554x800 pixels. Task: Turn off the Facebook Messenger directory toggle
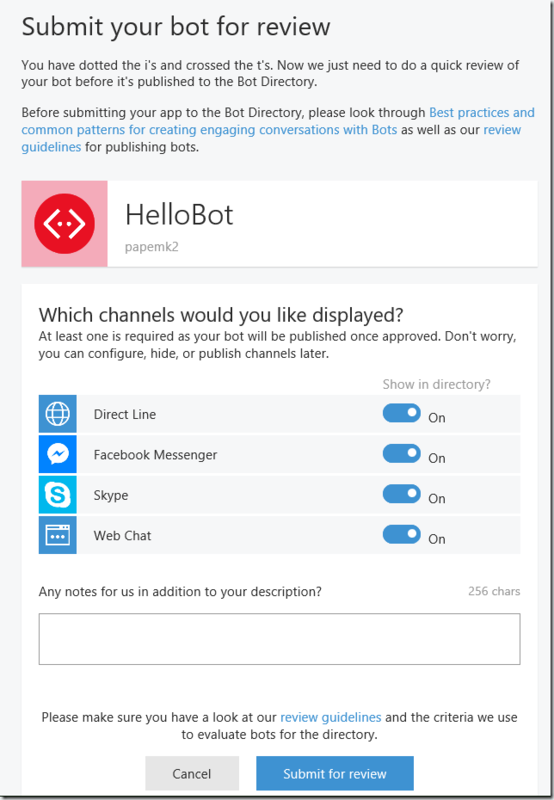pyautogui.click(x=402, y=454)
